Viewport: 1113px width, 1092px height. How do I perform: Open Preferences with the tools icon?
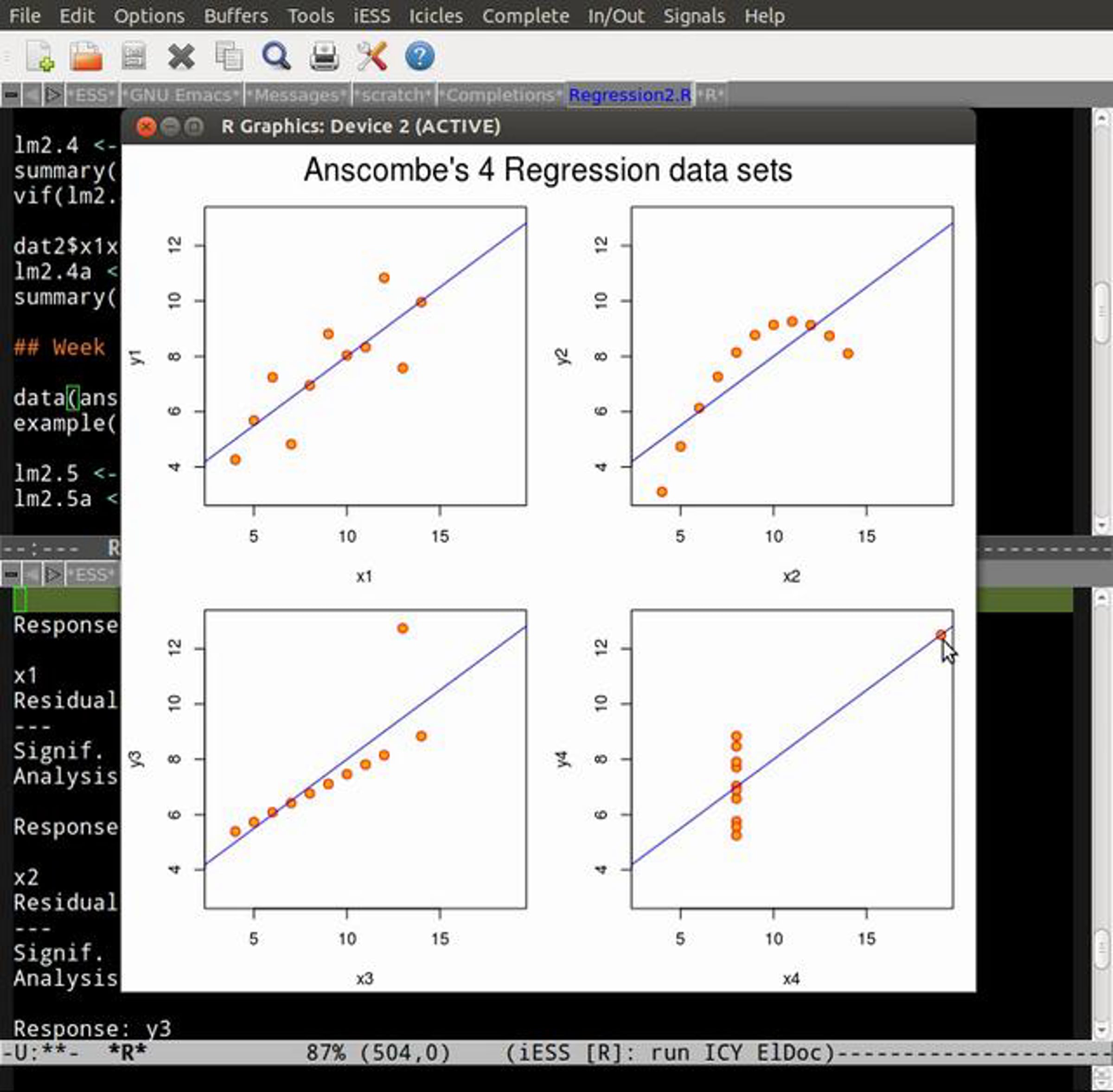tap(372, 57)
